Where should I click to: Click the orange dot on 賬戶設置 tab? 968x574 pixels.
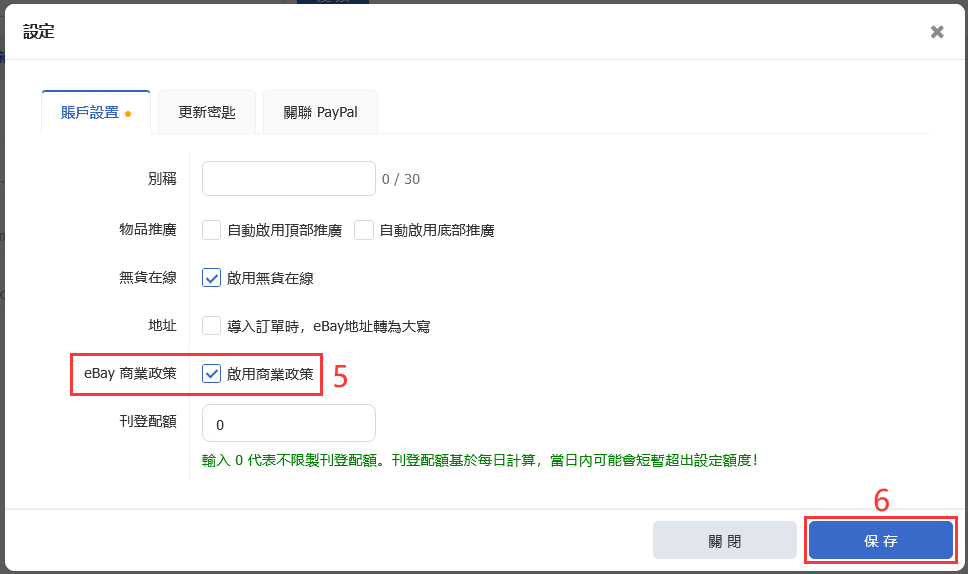click(x=128, y=114)
